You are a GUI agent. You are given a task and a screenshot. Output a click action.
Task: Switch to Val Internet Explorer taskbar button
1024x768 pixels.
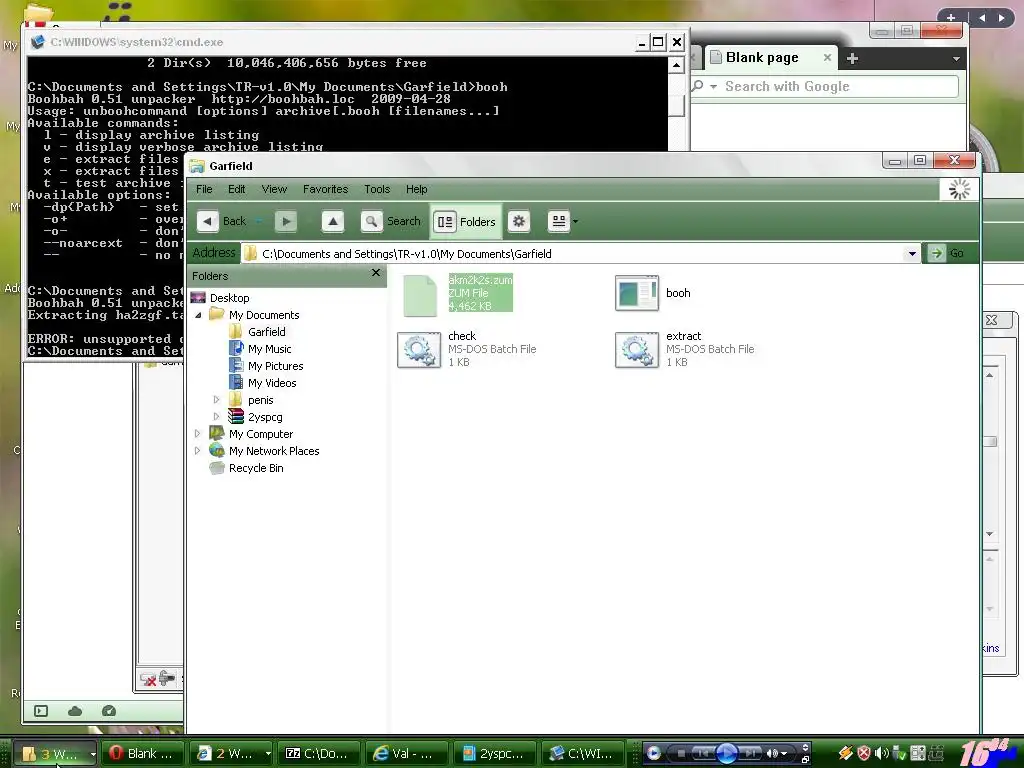[x=407, y=754]
